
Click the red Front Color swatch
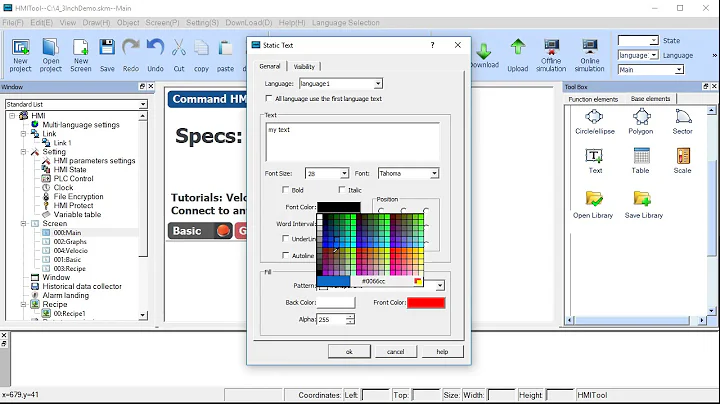(426, 303)
